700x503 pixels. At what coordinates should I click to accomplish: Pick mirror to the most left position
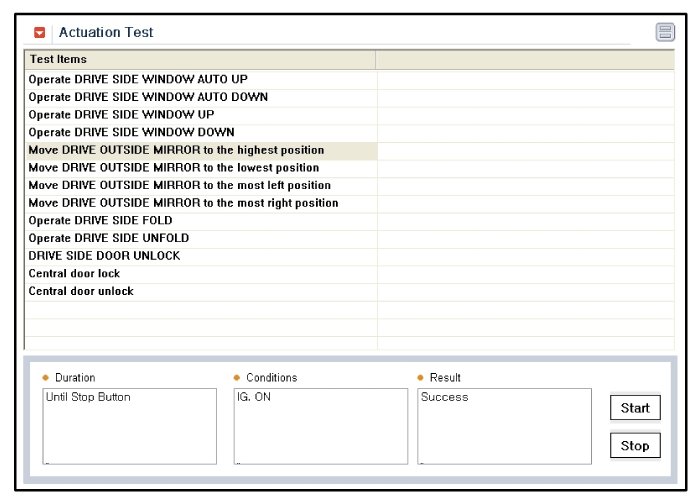pyautogui.click(x=179, y=186)
